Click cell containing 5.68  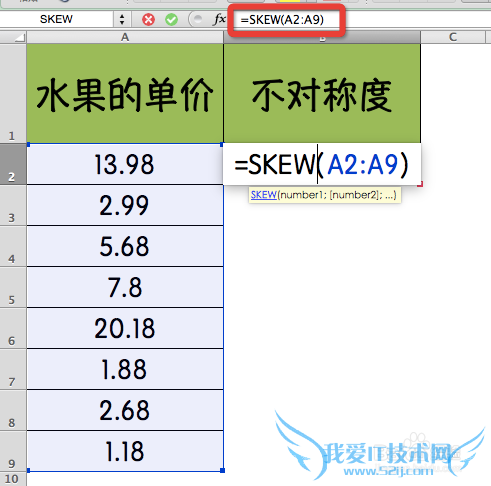(125, 246)
